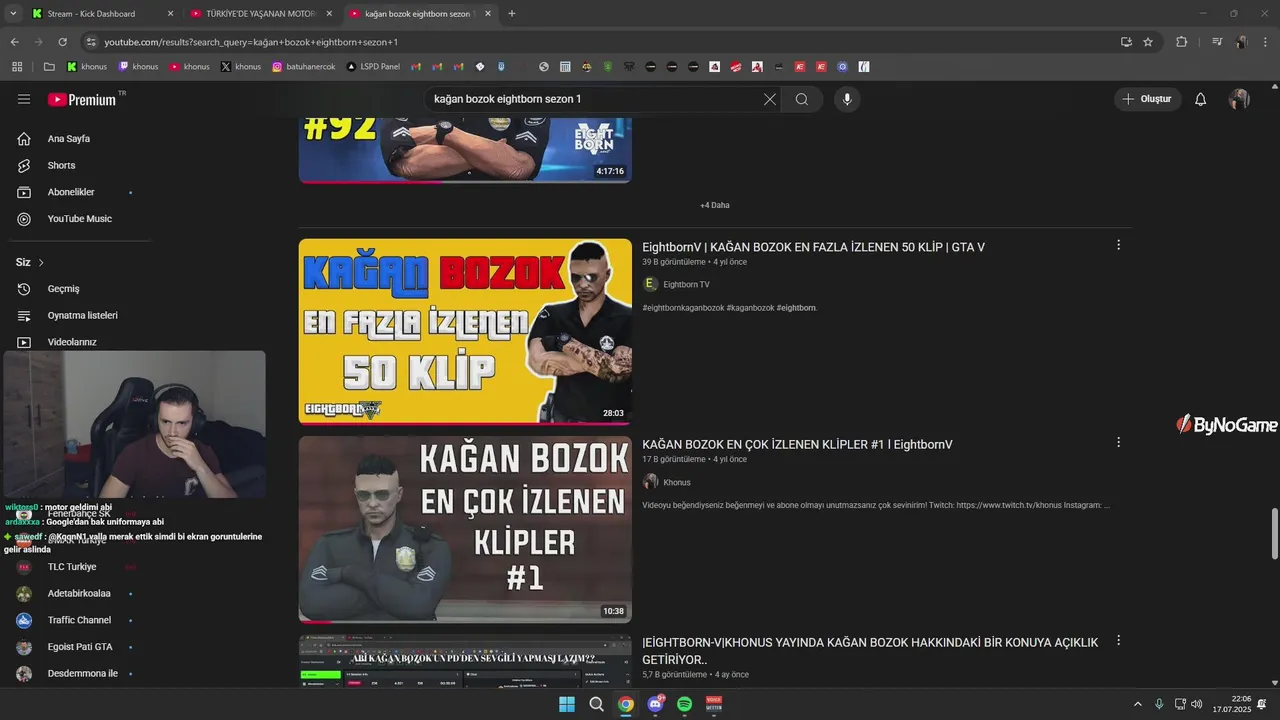This screenshot has width=1280, height=720.
Task: Click the EN ÇOK İZLENEN KLİPLER #1 thumbnail
Action: [465, 529]
